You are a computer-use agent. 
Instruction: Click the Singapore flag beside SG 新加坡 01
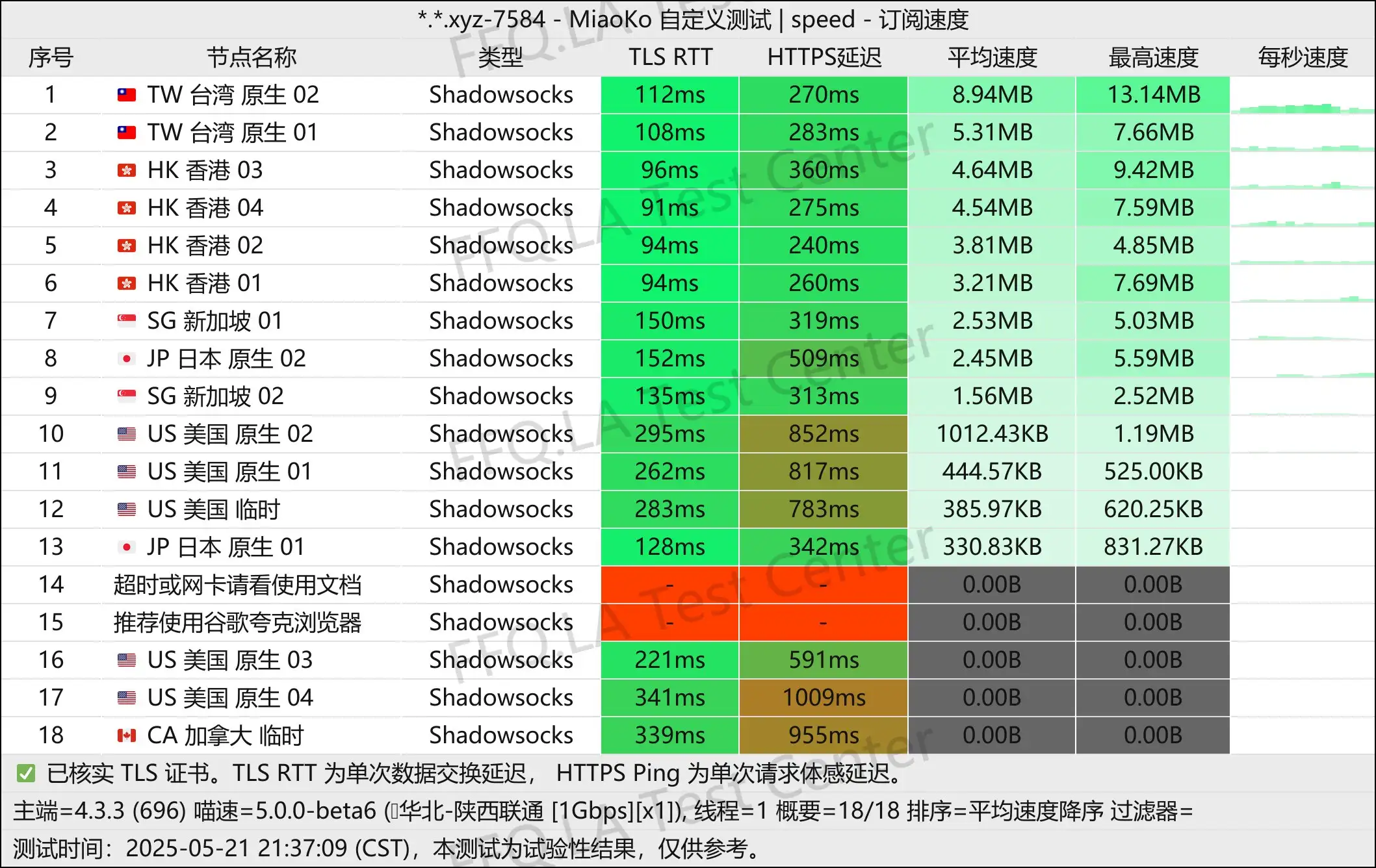pyautogui.click(x=126, y=321)
